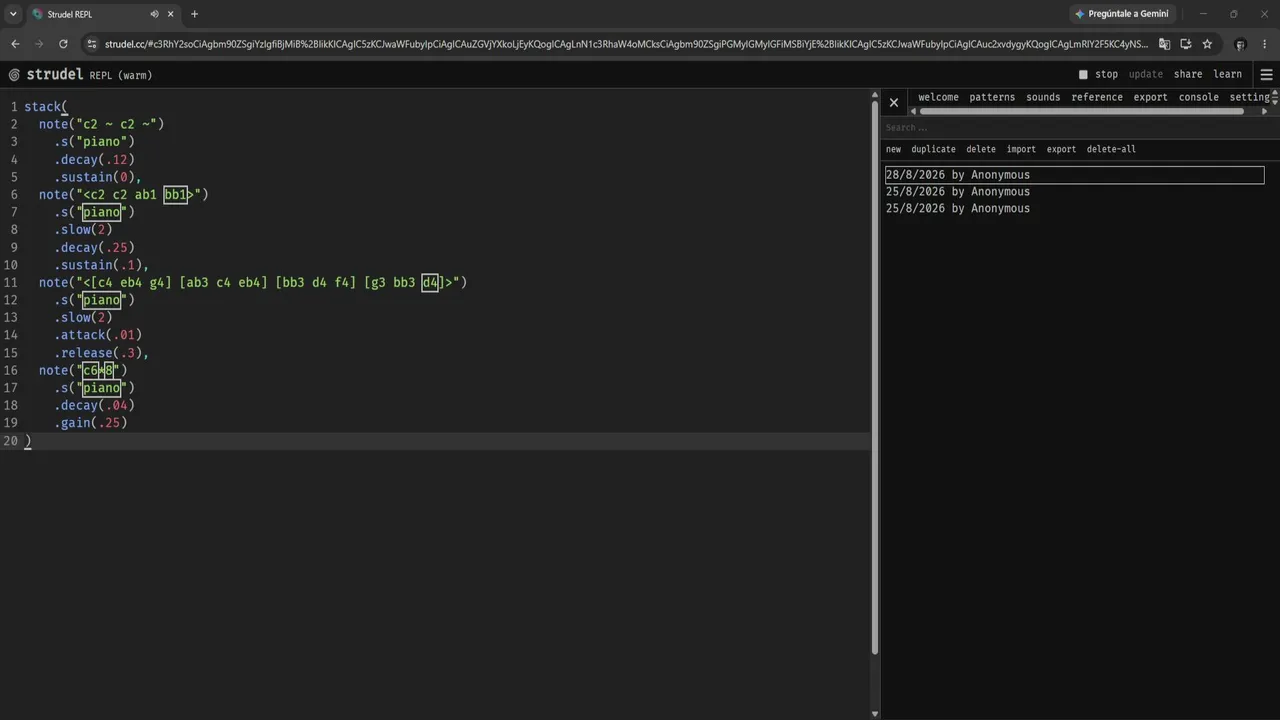The image size is (1280, 720).
Task: Click the c6*8 note pattern
Action: coord(98,371)
